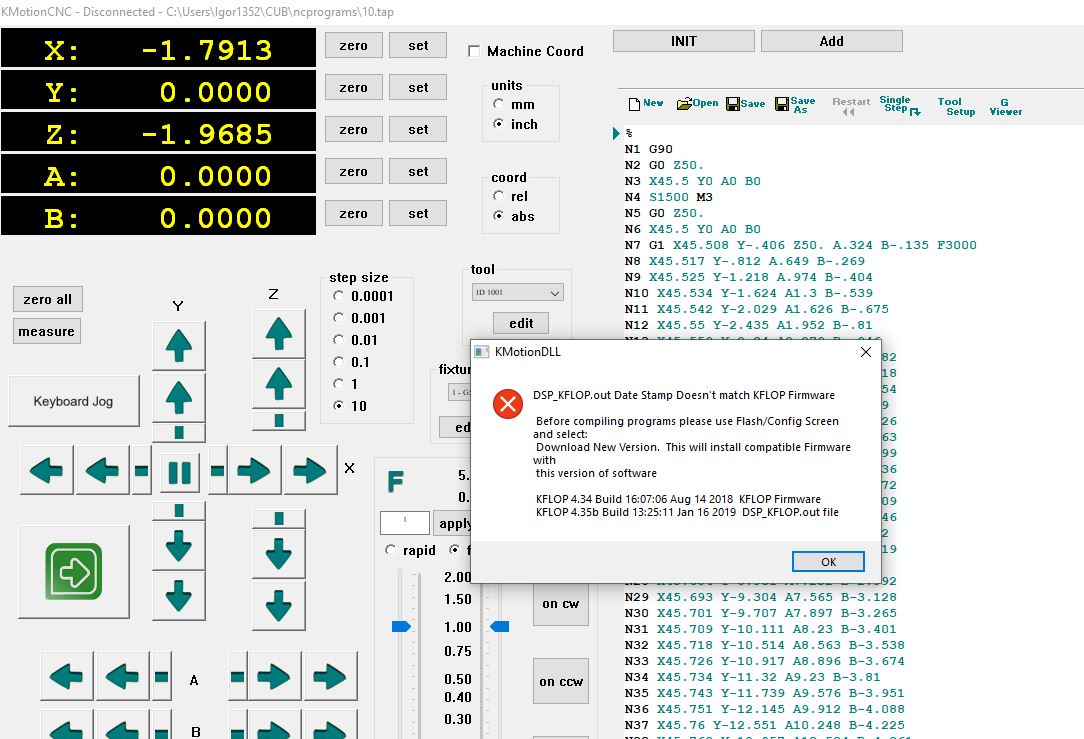Click the green Cycle Start arrow button

[73, 572]
